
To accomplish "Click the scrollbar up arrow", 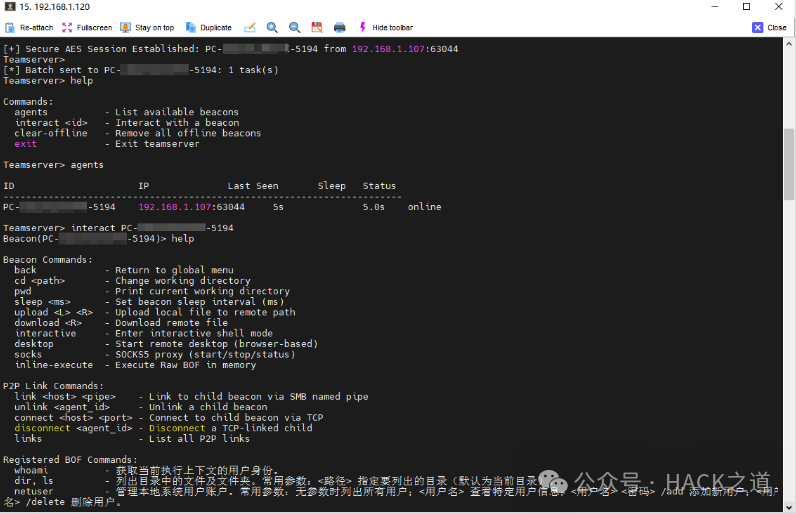I will coord(789,44).
